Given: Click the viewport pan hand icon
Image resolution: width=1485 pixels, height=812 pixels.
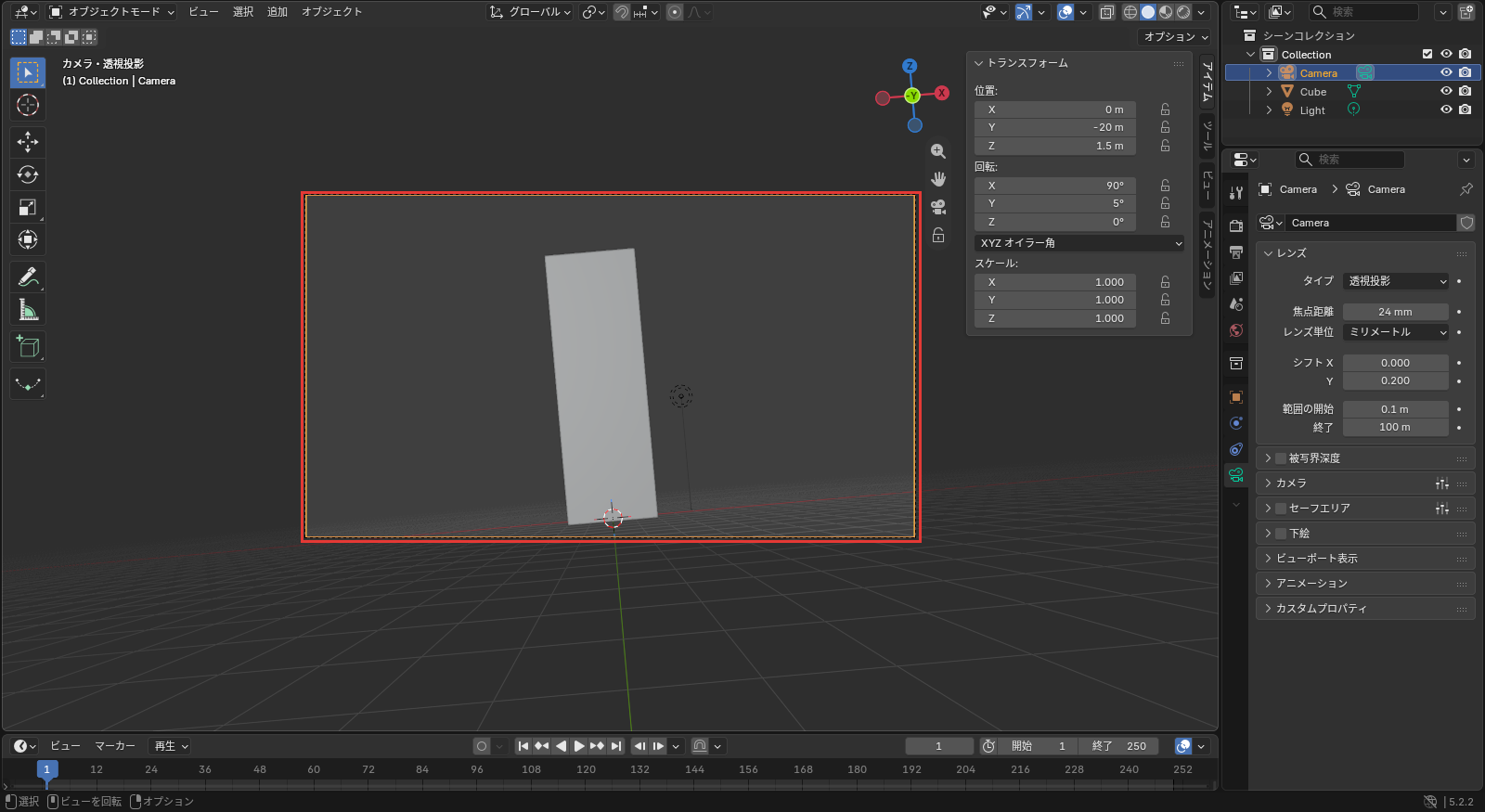Looking at the screenshot, I should click(x=938, y=179).
